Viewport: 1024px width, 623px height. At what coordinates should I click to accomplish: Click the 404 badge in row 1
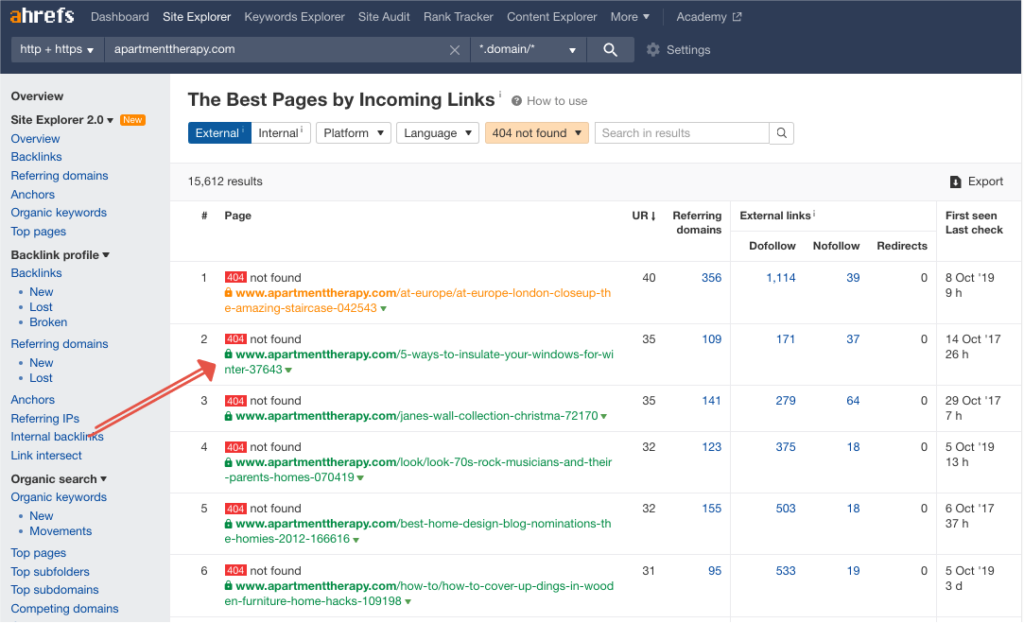pos(235,278)
